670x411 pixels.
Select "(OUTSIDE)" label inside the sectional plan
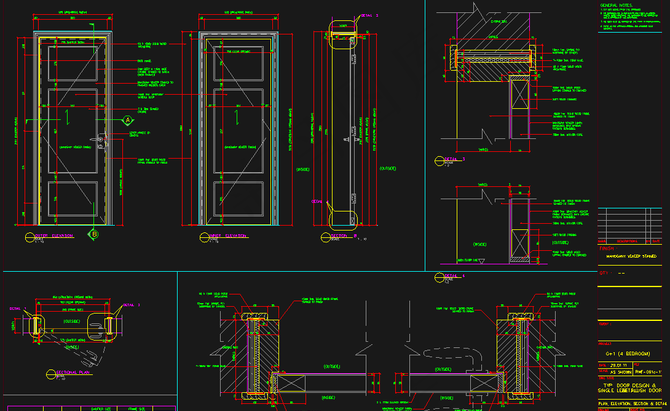(71, 321)
